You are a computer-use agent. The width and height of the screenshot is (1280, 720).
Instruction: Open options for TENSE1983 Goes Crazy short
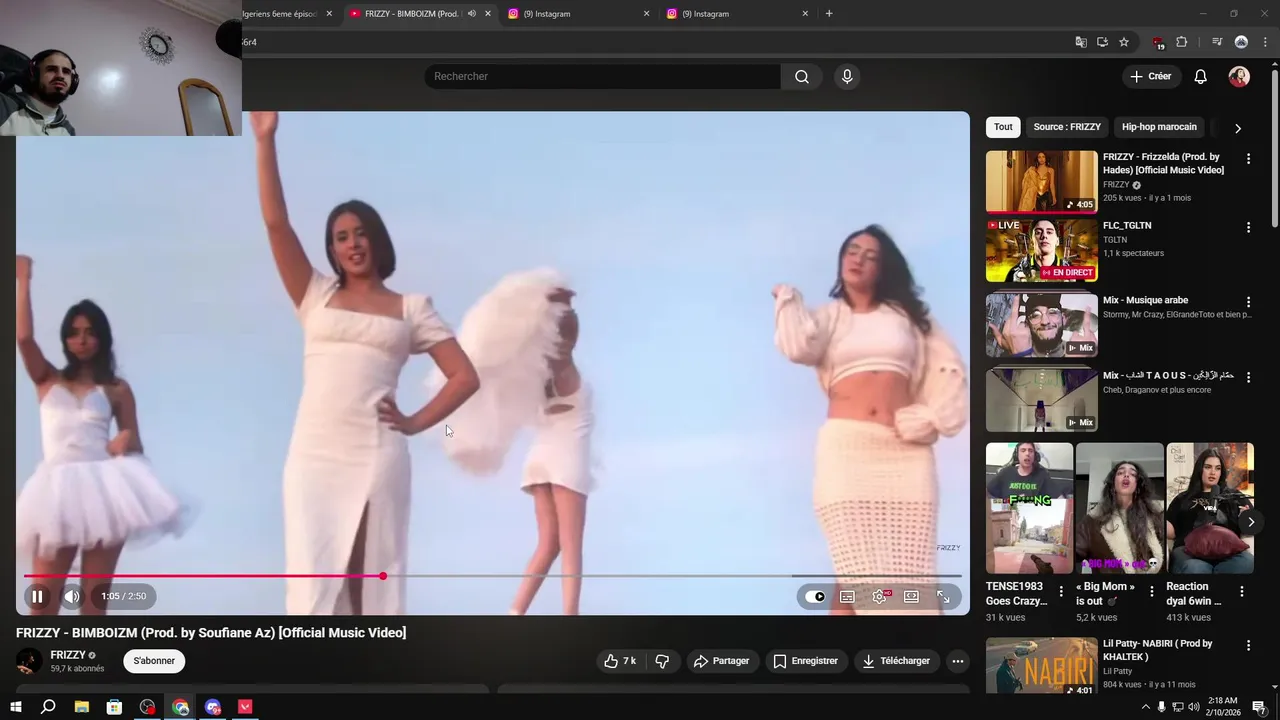(x=1061, y=592)
